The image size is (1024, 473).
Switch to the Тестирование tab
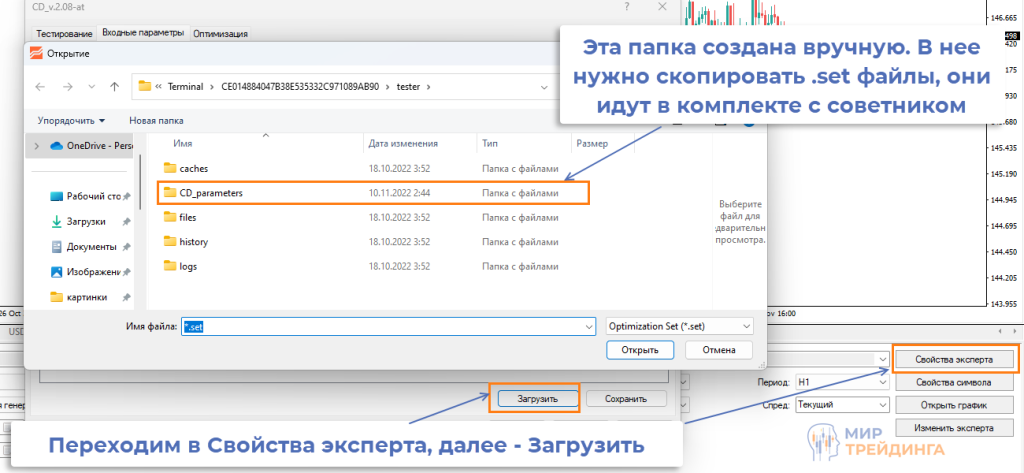pos(65,33)
